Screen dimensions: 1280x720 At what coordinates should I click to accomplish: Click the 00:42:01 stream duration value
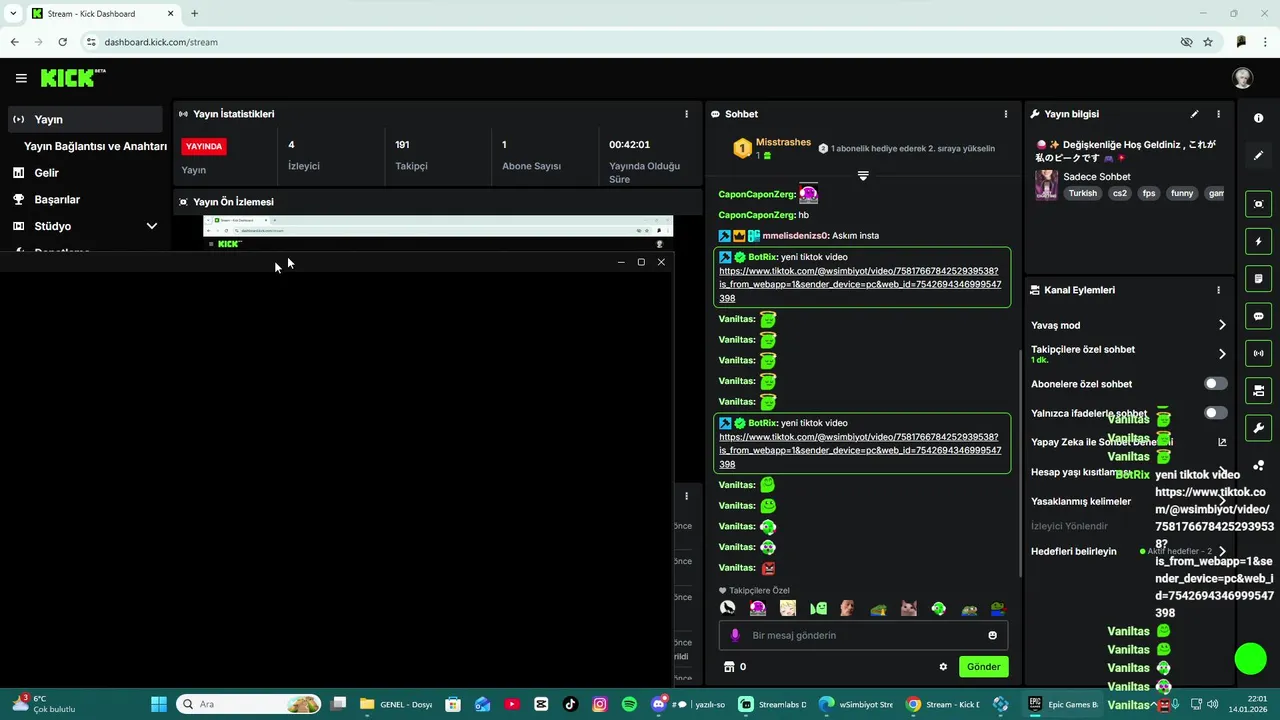pyautogui.click(x=629, y=145)
